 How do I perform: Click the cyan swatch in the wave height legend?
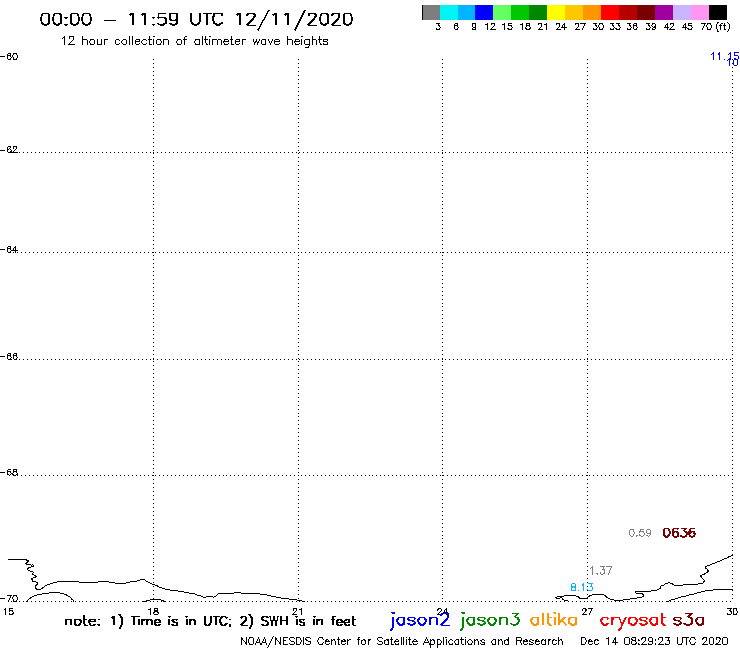449,12
